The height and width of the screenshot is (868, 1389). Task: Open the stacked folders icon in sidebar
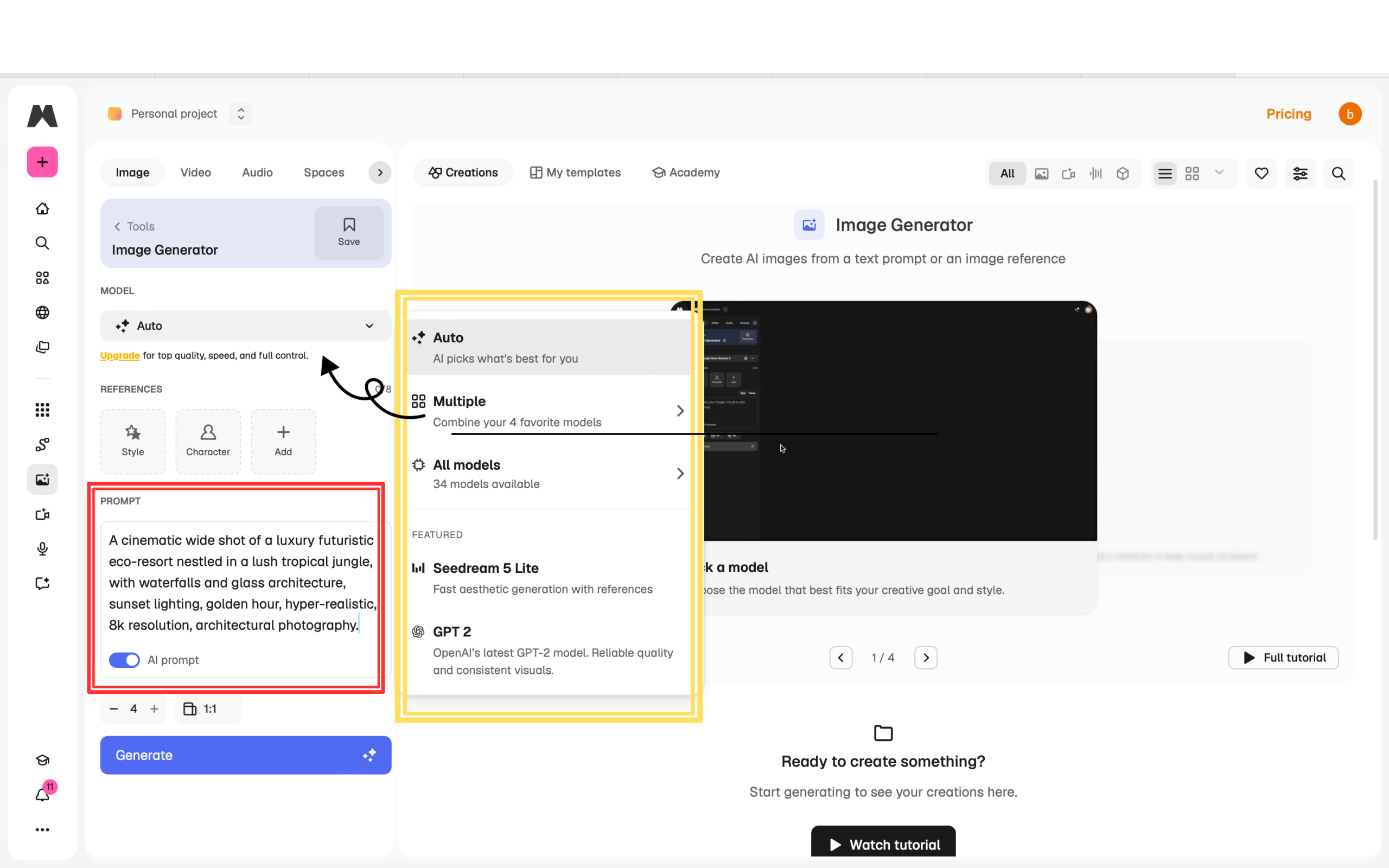(42, 347)
